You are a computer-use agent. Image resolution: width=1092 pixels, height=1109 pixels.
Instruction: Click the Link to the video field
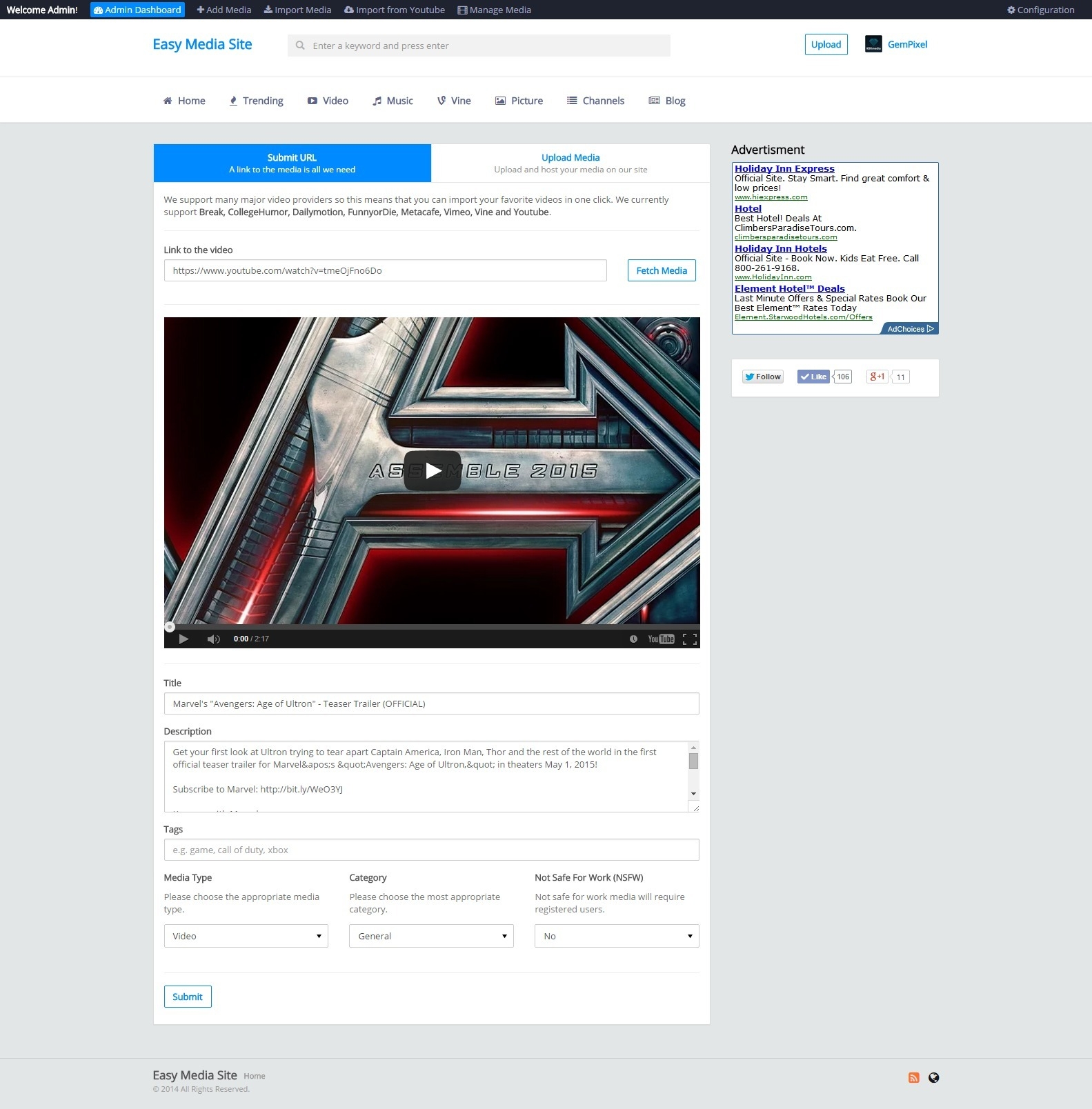pyautogui.click(x=385, y=270)
